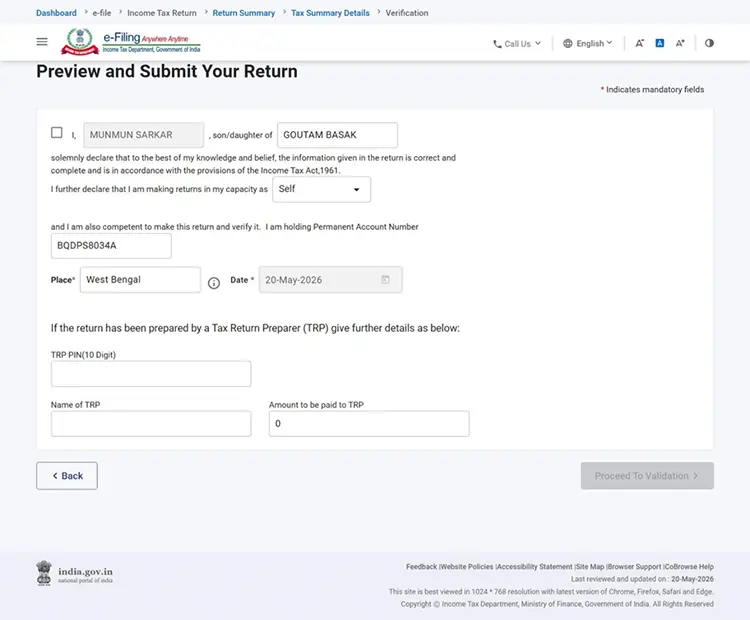Open the English language selector
750x620 pixels.
coord(588,43)
